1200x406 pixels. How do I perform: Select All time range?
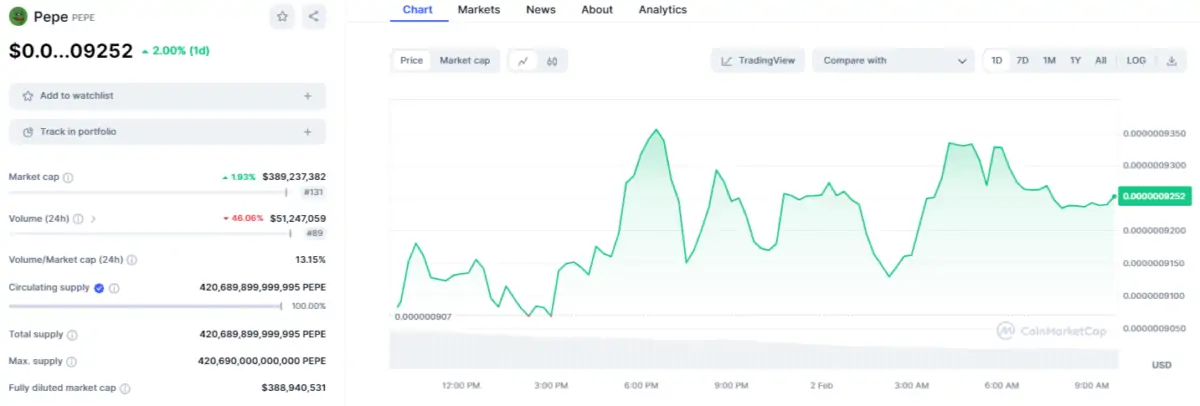pos(1100,61)
